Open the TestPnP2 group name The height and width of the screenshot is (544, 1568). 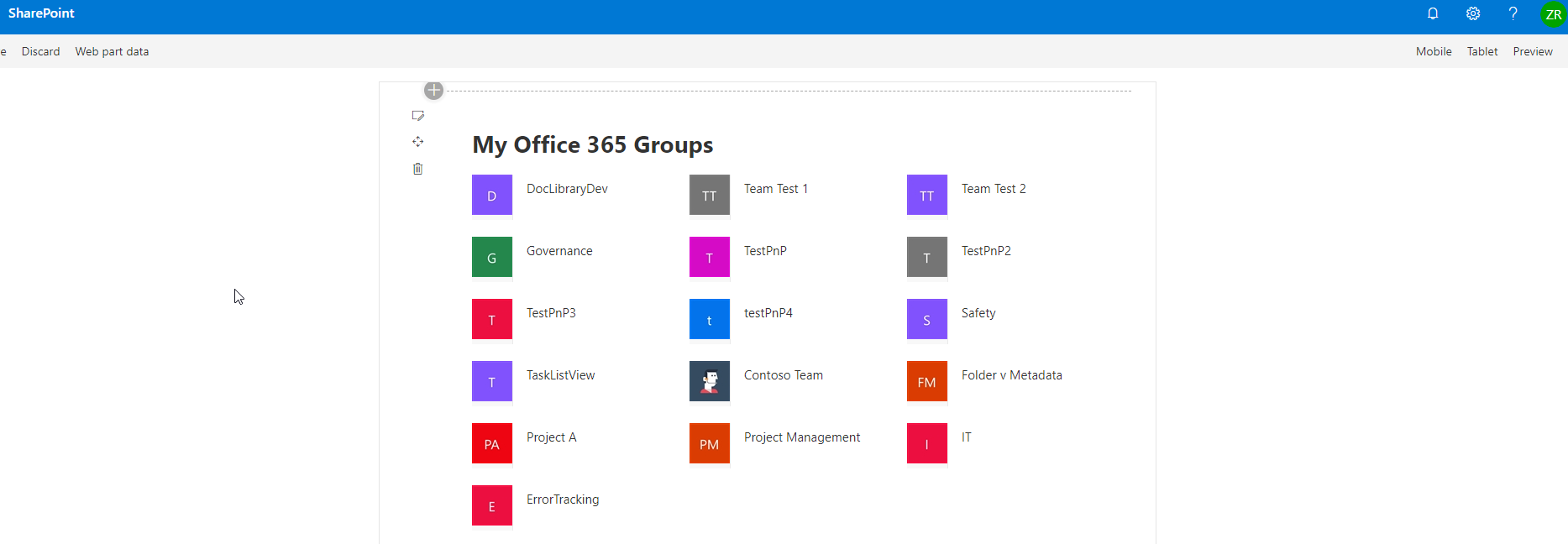click(x=986, y=251)
